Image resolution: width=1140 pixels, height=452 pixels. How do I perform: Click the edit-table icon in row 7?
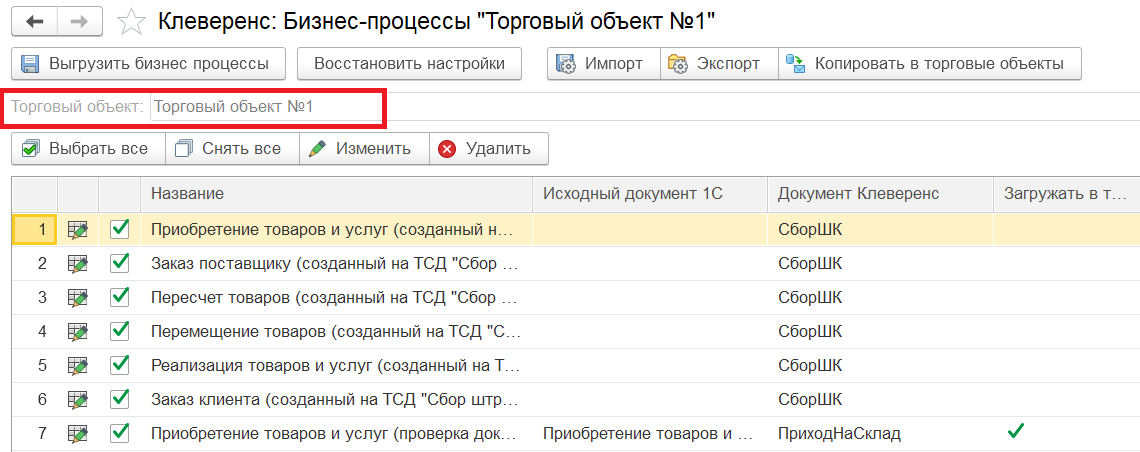click(78, 434)
